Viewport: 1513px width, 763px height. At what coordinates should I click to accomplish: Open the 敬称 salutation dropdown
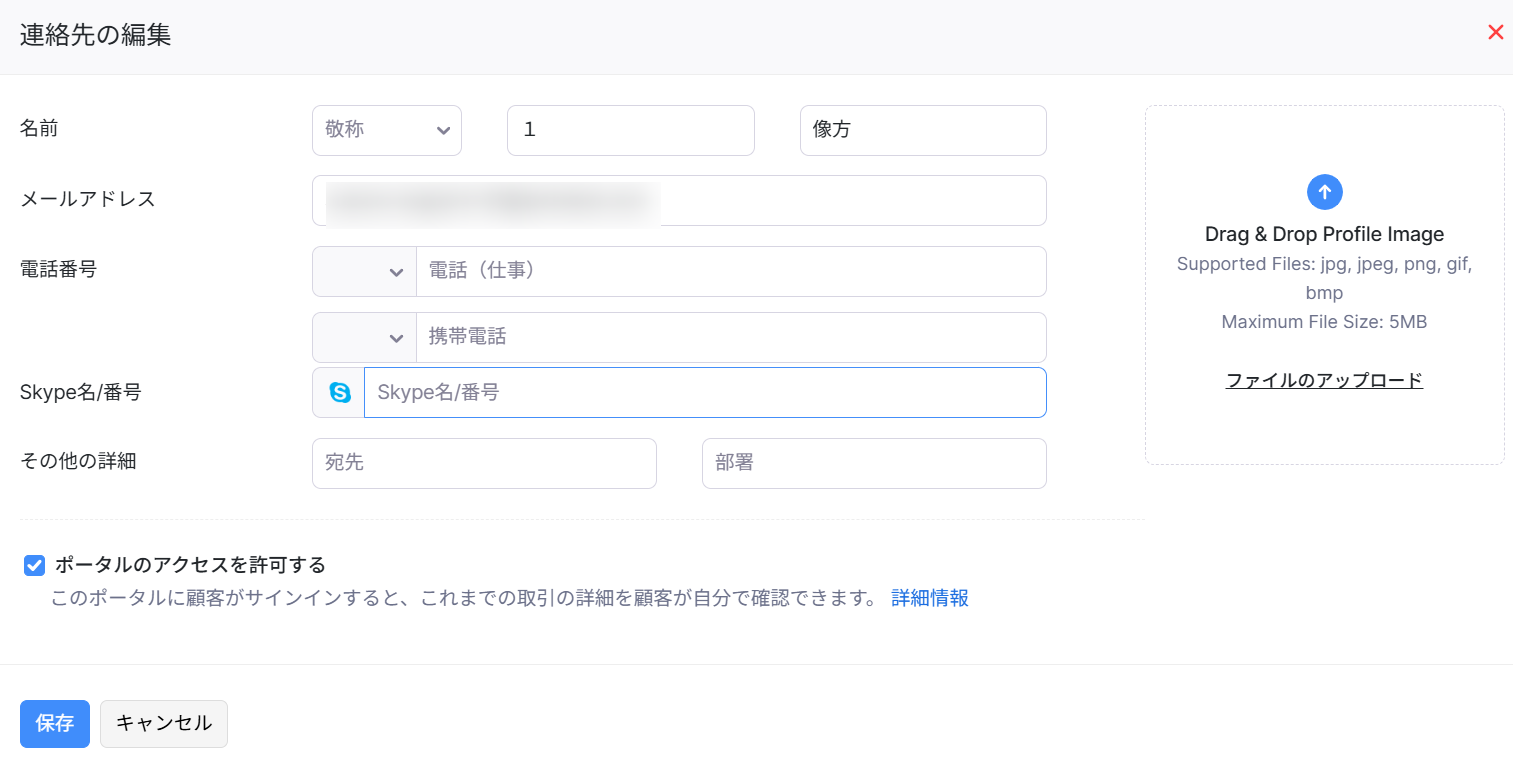point(387,131)
